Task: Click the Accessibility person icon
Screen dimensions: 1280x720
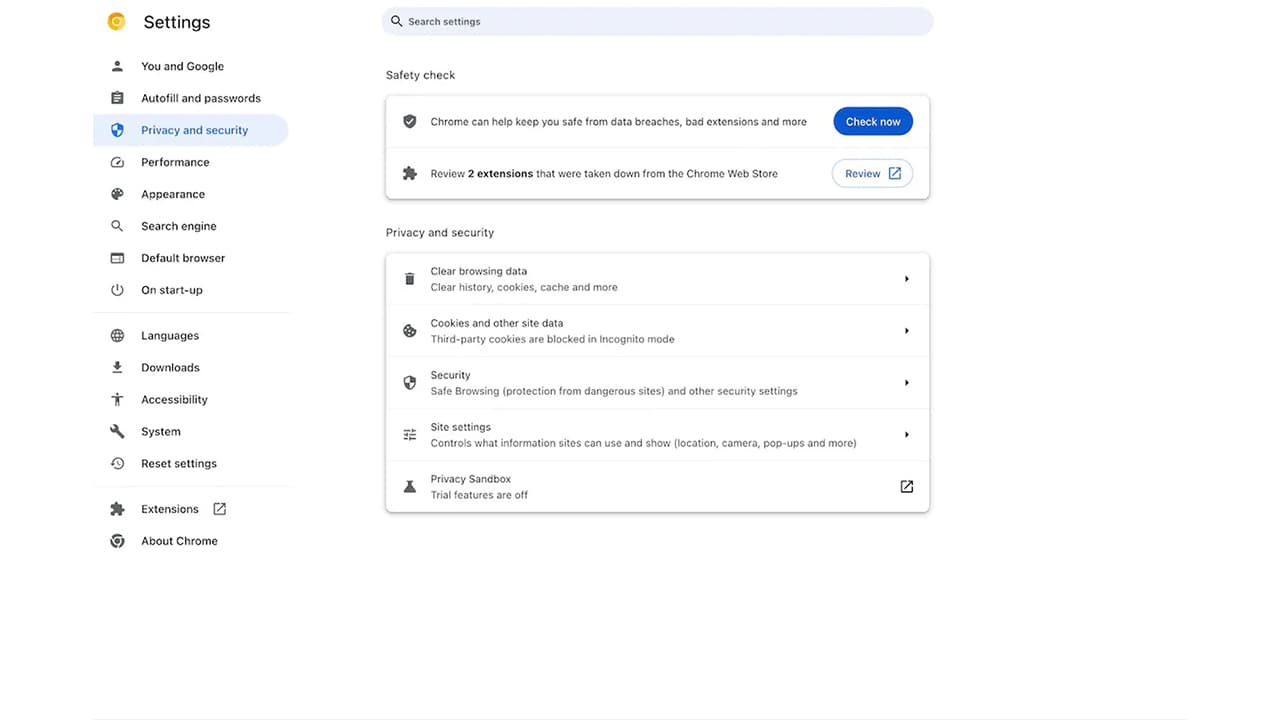Action: [117, 399]
